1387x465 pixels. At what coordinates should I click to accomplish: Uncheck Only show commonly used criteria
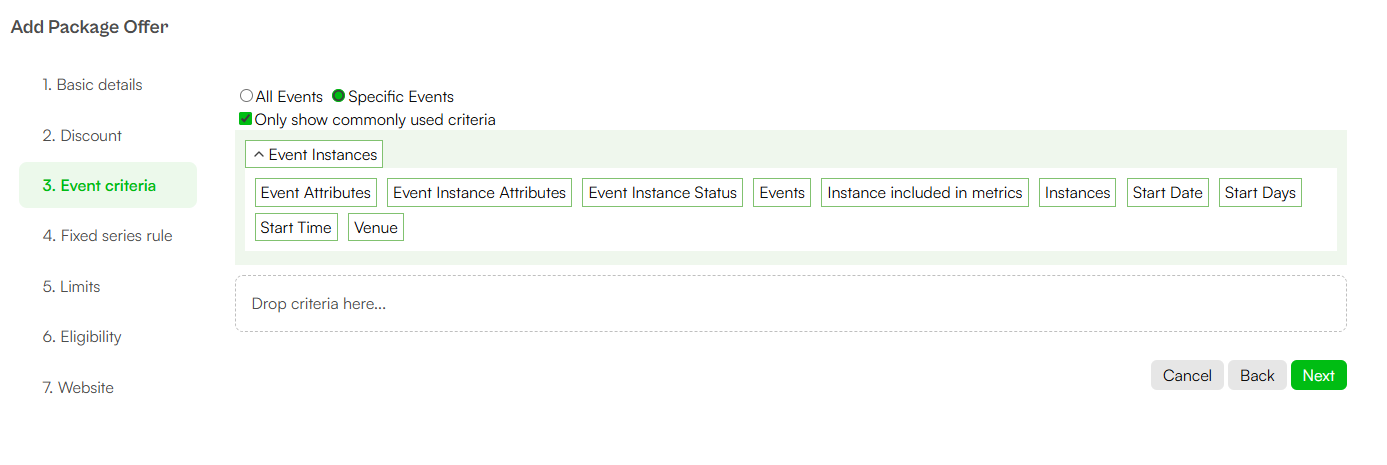coord(245,119)
